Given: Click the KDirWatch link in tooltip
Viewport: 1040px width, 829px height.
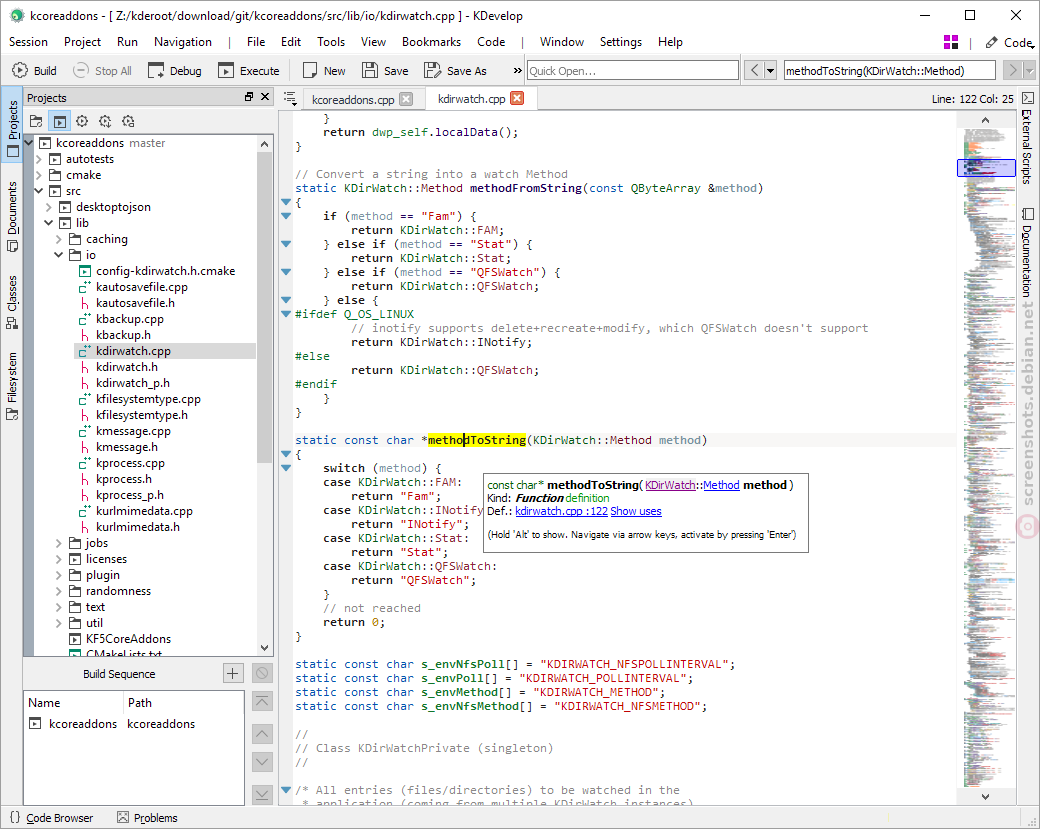Looking at the screenshot, I should click(x=670, y=485).
